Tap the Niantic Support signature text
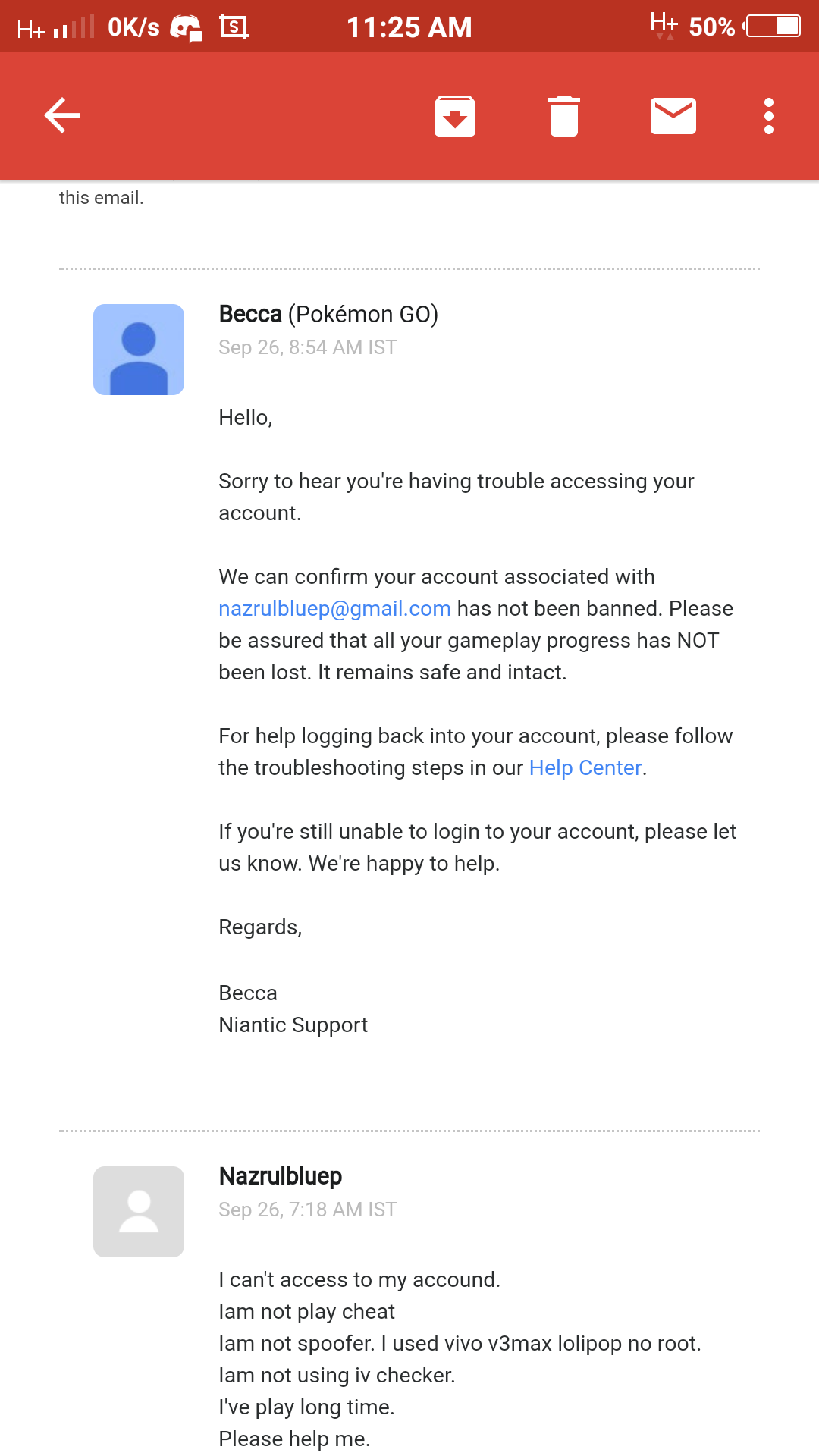The height and width of the screenshot is (1456, 819). click(x=293, y=1025)
